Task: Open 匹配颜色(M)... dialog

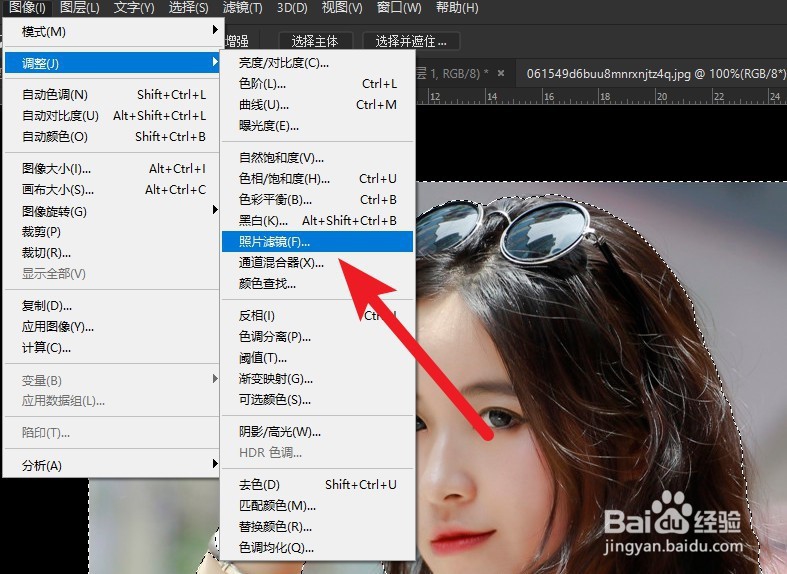Action: coord(317,506)
